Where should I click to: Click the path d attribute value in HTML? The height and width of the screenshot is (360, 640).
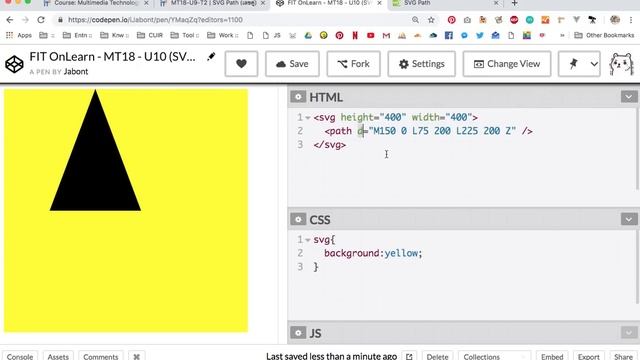(x=442, y=131)
